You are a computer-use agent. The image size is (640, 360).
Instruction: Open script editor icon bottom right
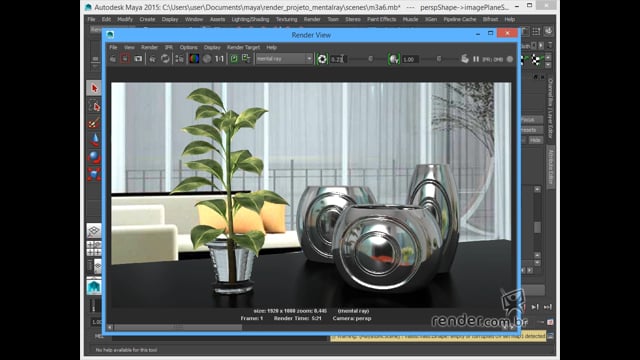551,336
